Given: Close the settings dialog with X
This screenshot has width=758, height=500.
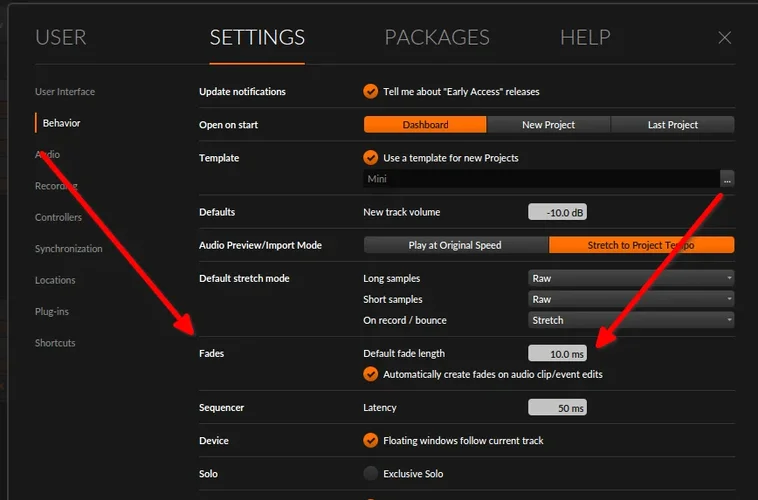Looking at the screenshot, I should pos(725,38).
